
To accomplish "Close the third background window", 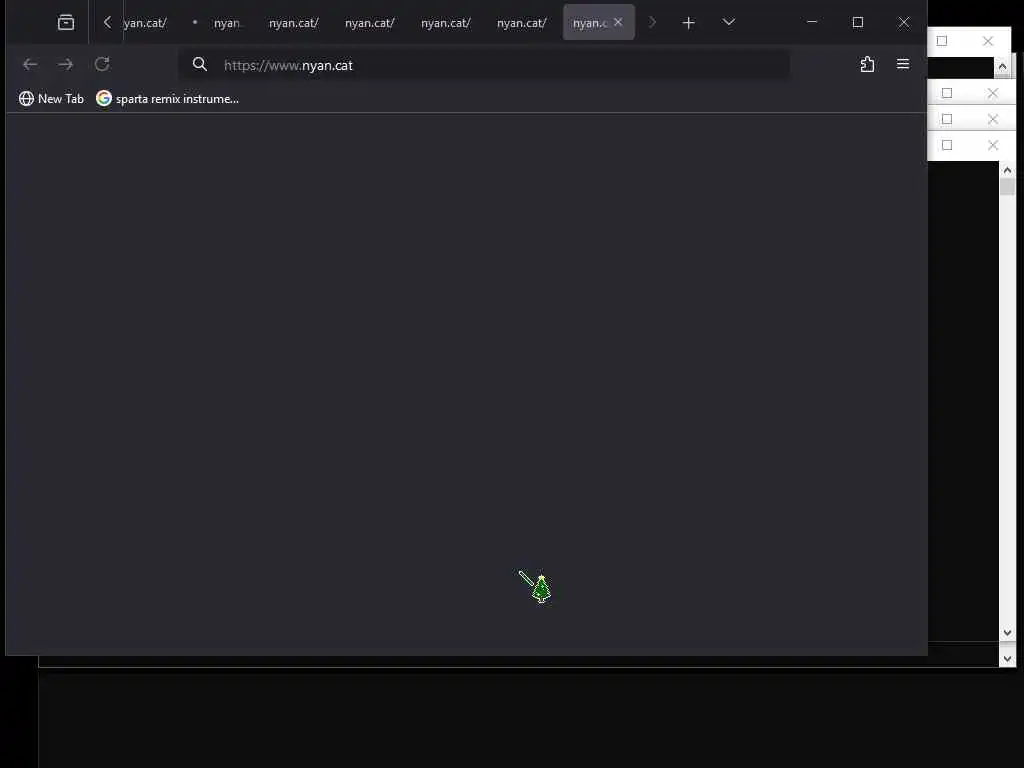I will coord(993,120).
